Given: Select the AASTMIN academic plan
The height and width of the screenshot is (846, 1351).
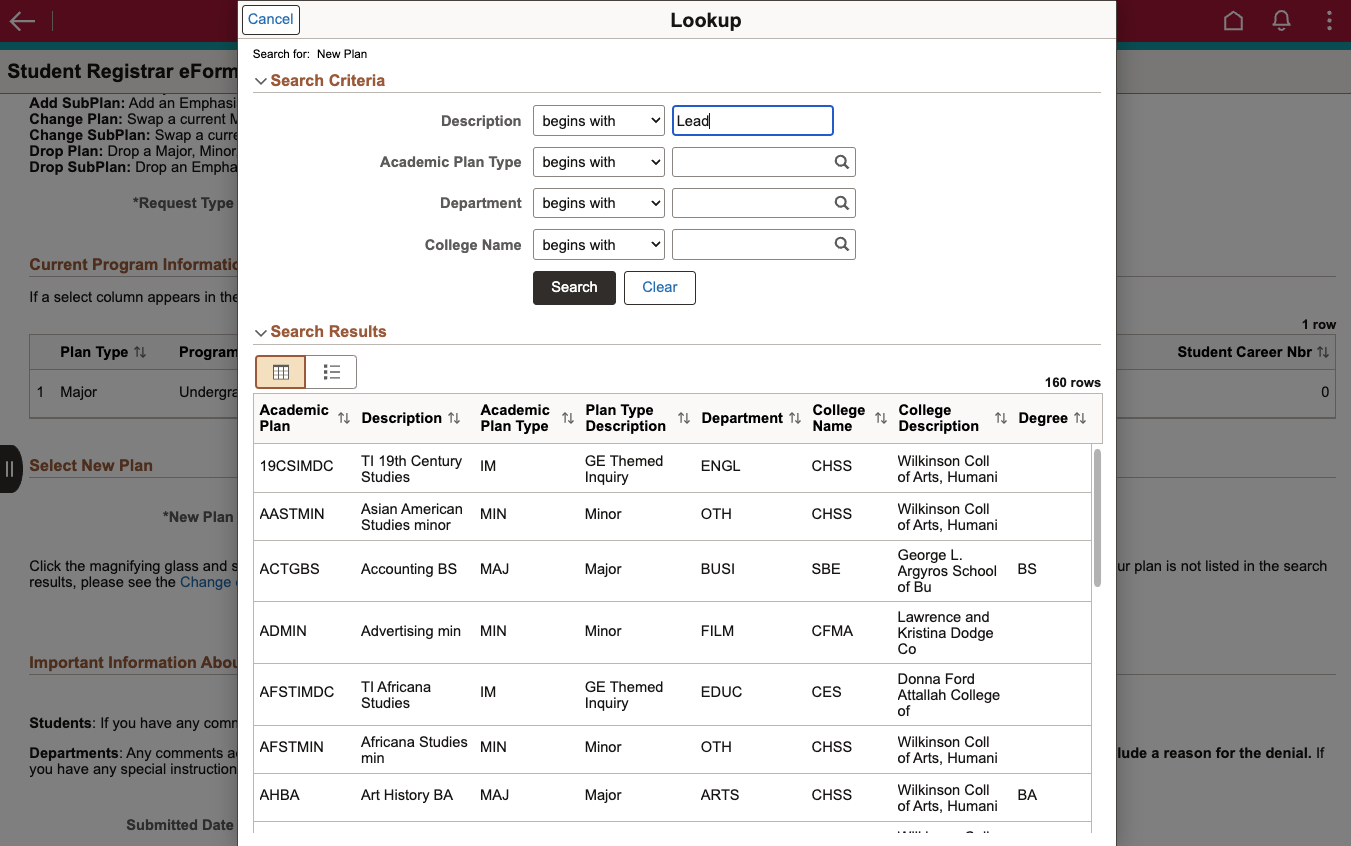Looking at the screenshot, I should [292, 514].
